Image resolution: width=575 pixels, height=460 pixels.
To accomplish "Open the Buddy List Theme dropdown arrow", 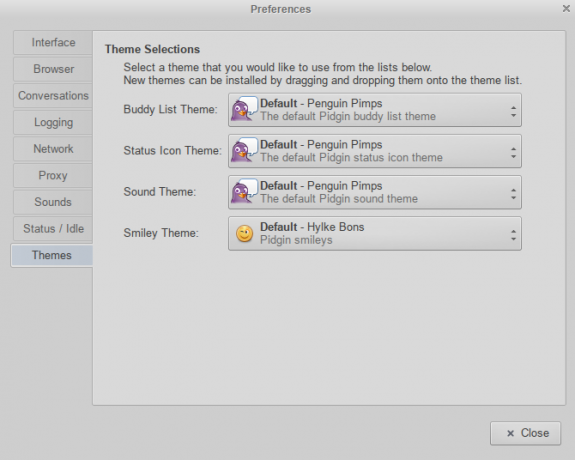I will pos(513,111).
